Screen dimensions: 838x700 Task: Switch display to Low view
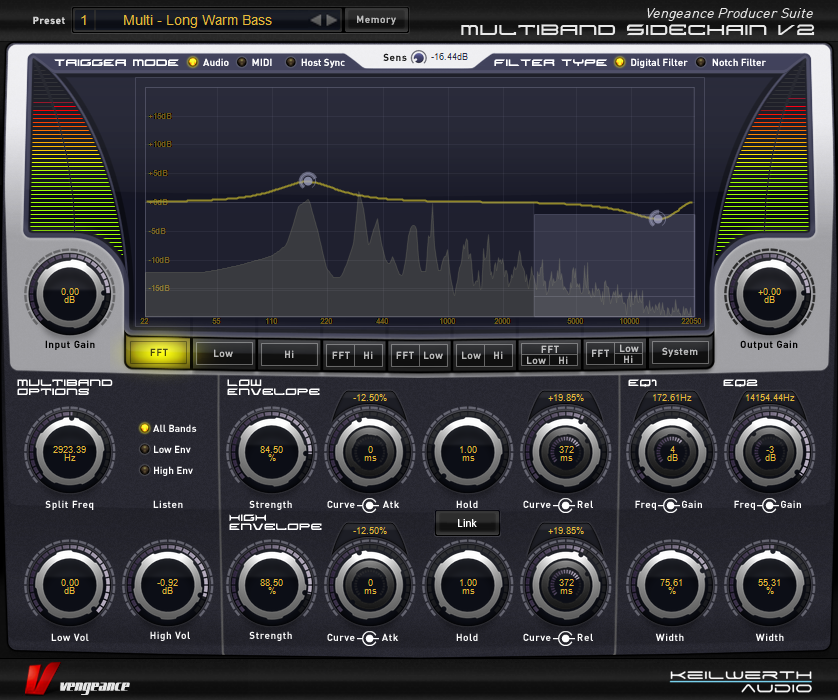coord(223,353)
